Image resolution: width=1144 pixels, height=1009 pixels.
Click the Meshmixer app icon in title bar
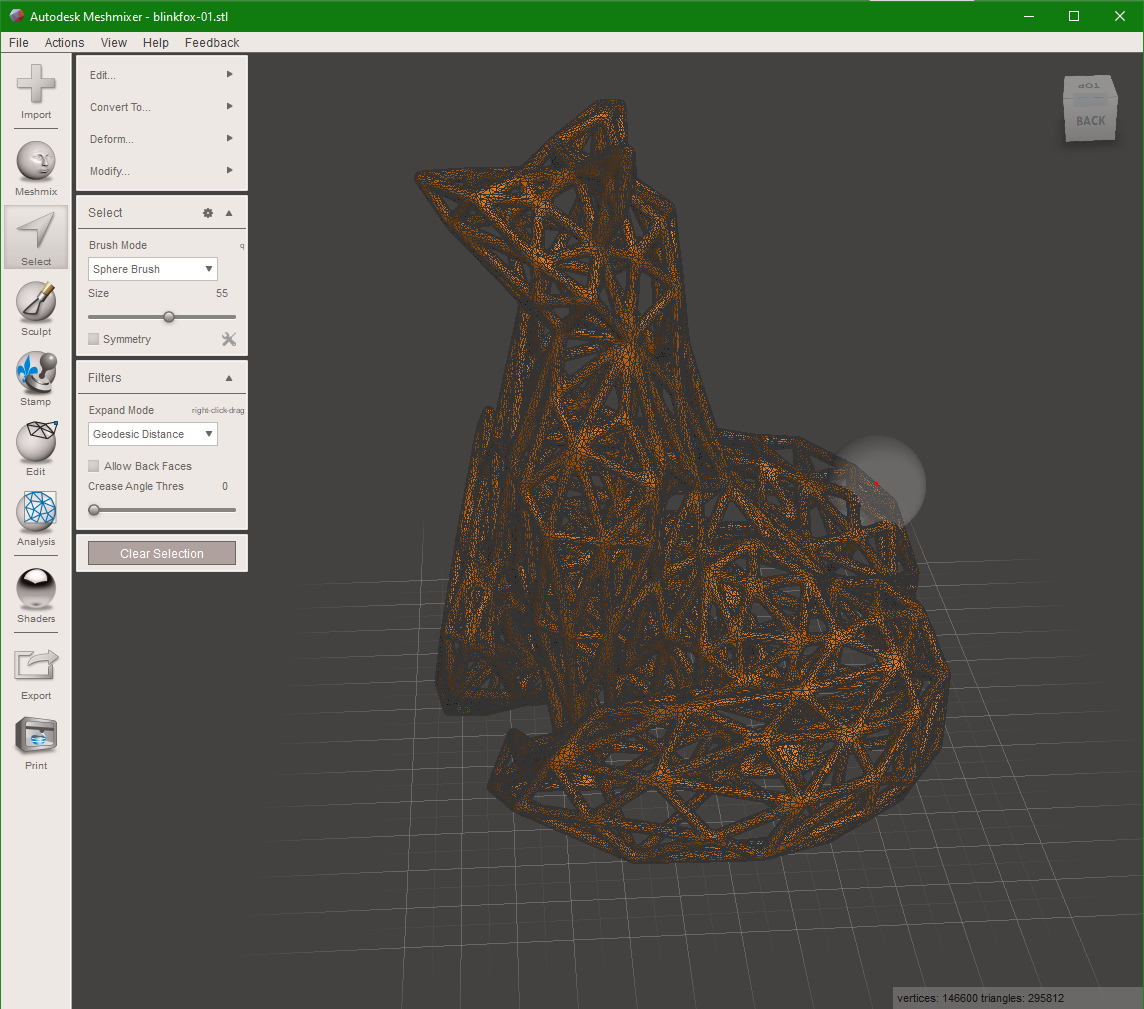[x=16, y=15]
